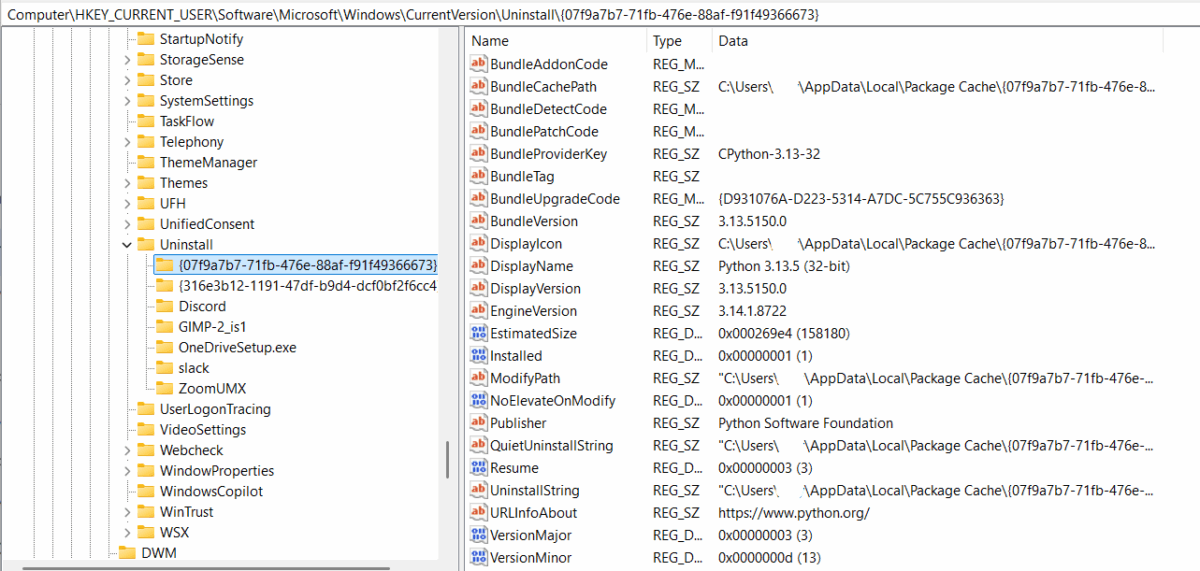
Task: Click the ZoomUMX folder icon
Action: (163, 388)
